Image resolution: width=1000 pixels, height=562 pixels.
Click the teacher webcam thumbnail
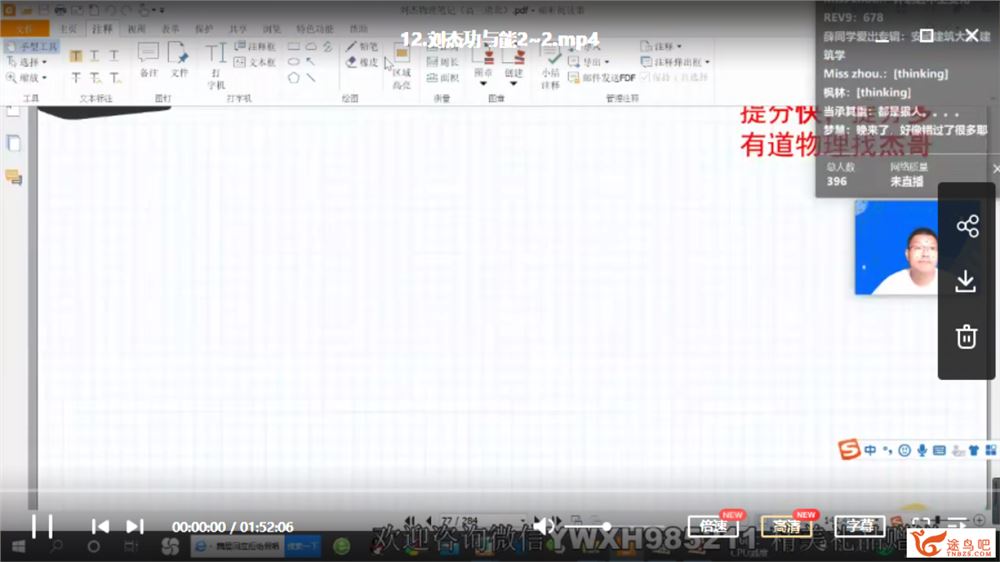pos(896,248)
